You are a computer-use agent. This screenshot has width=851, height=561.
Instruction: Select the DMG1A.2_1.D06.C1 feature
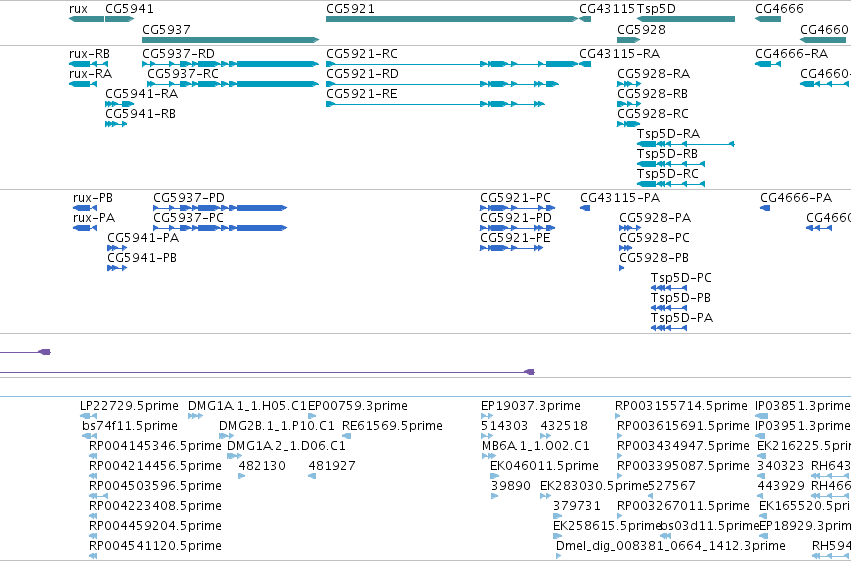234,456
